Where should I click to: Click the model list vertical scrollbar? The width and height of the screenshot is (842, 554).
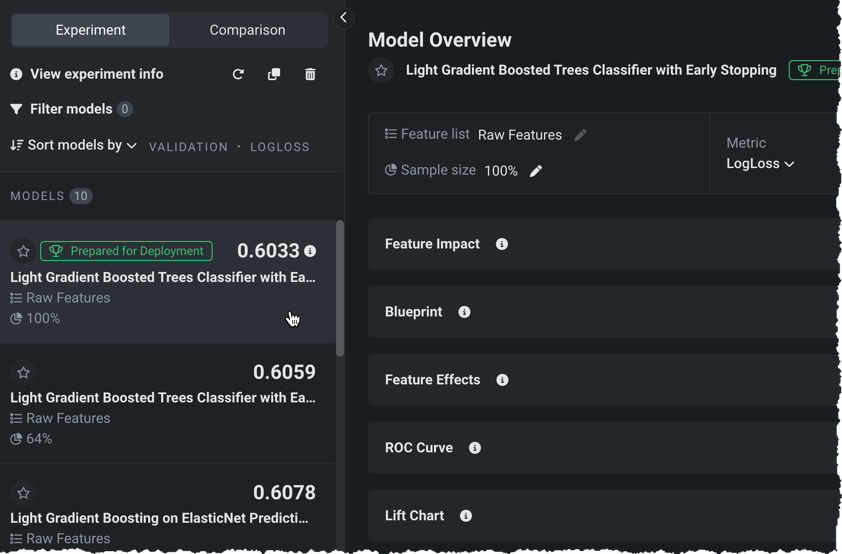tap(340, 290)
